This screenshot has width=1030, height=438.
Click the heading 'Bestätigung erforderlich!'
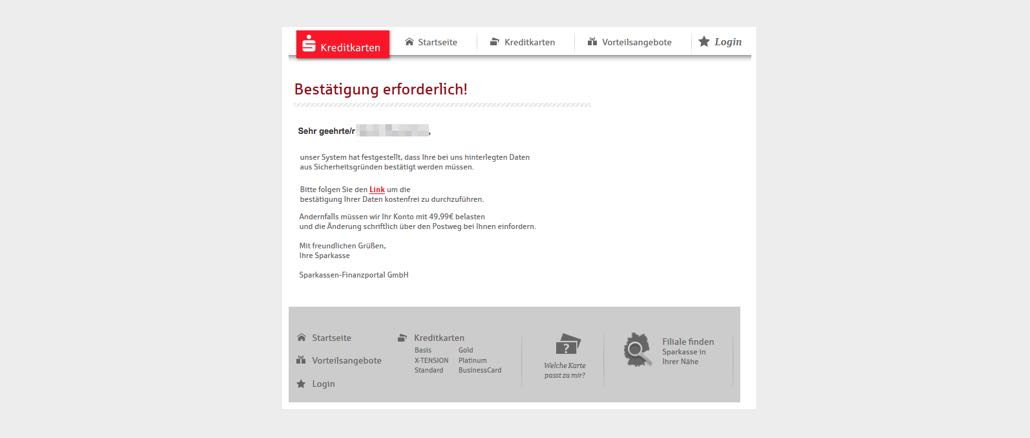tap(381, 89)
